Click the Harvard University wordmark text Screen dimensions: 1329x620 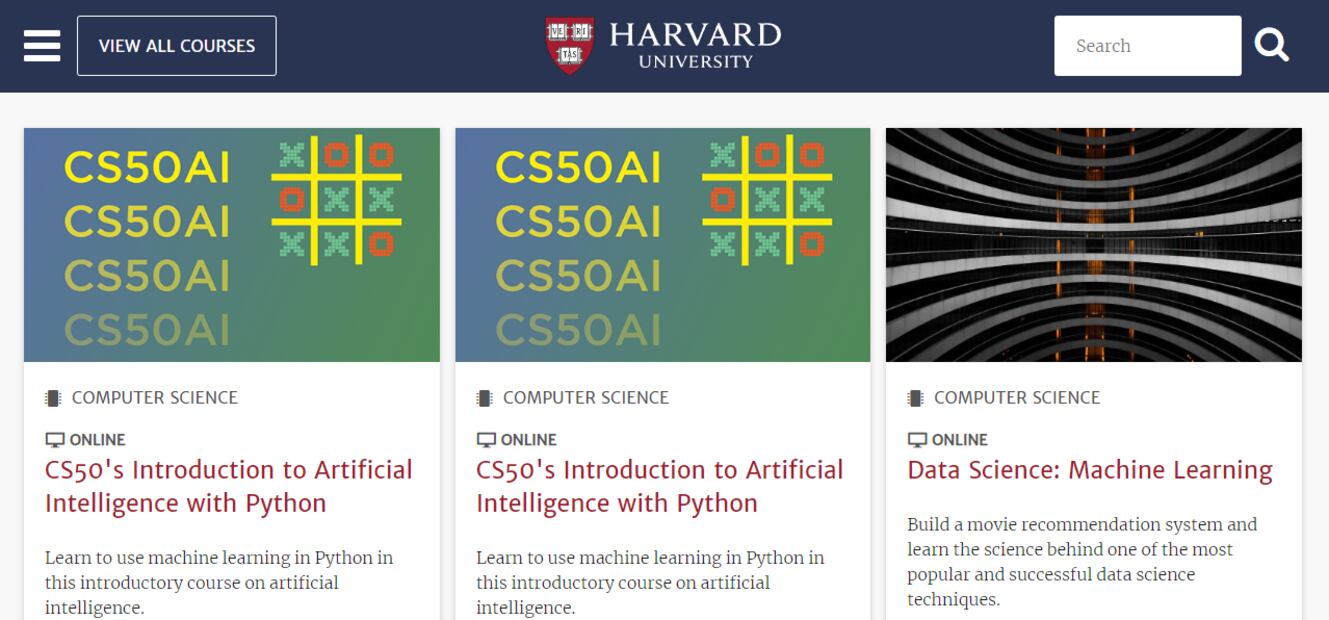pyautogui.click(x=695, y=45)
